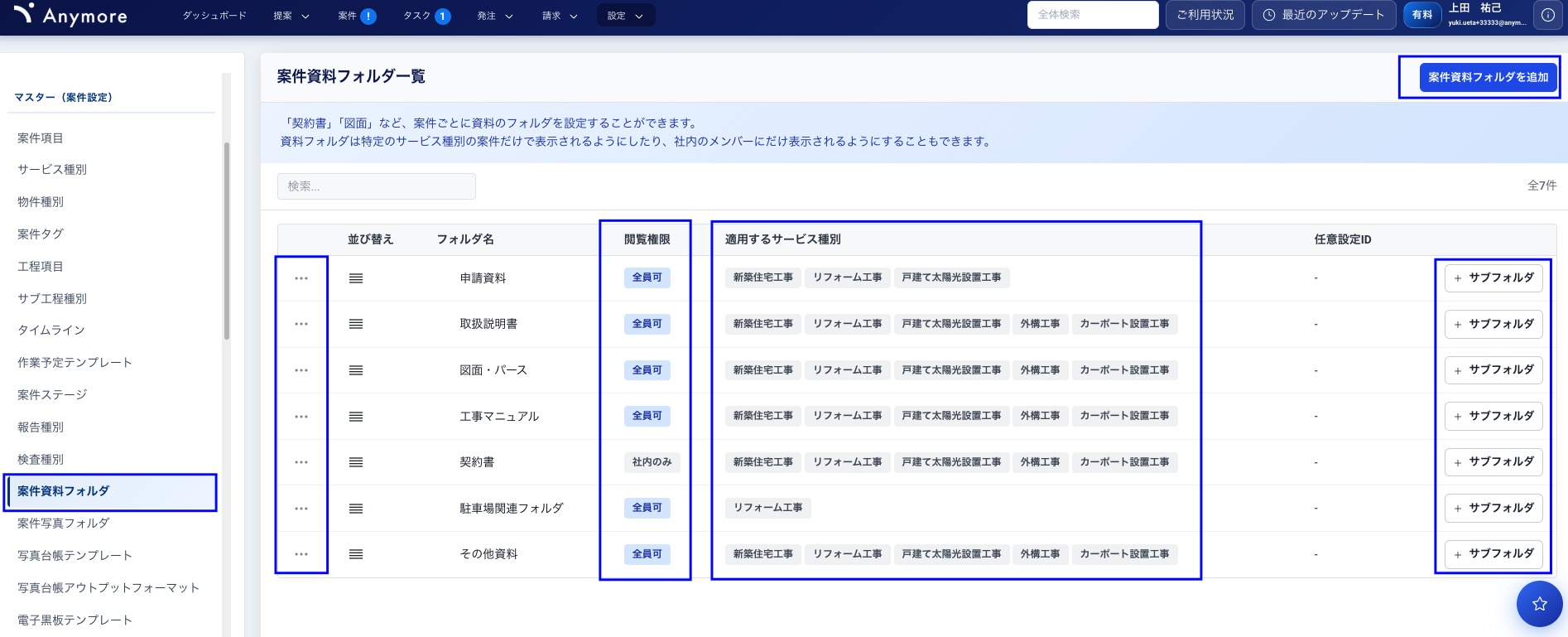Screen dimensions: 1568x637
Task: Add サブフォルダ to 契約書
Action: (x=1493, y=462)
